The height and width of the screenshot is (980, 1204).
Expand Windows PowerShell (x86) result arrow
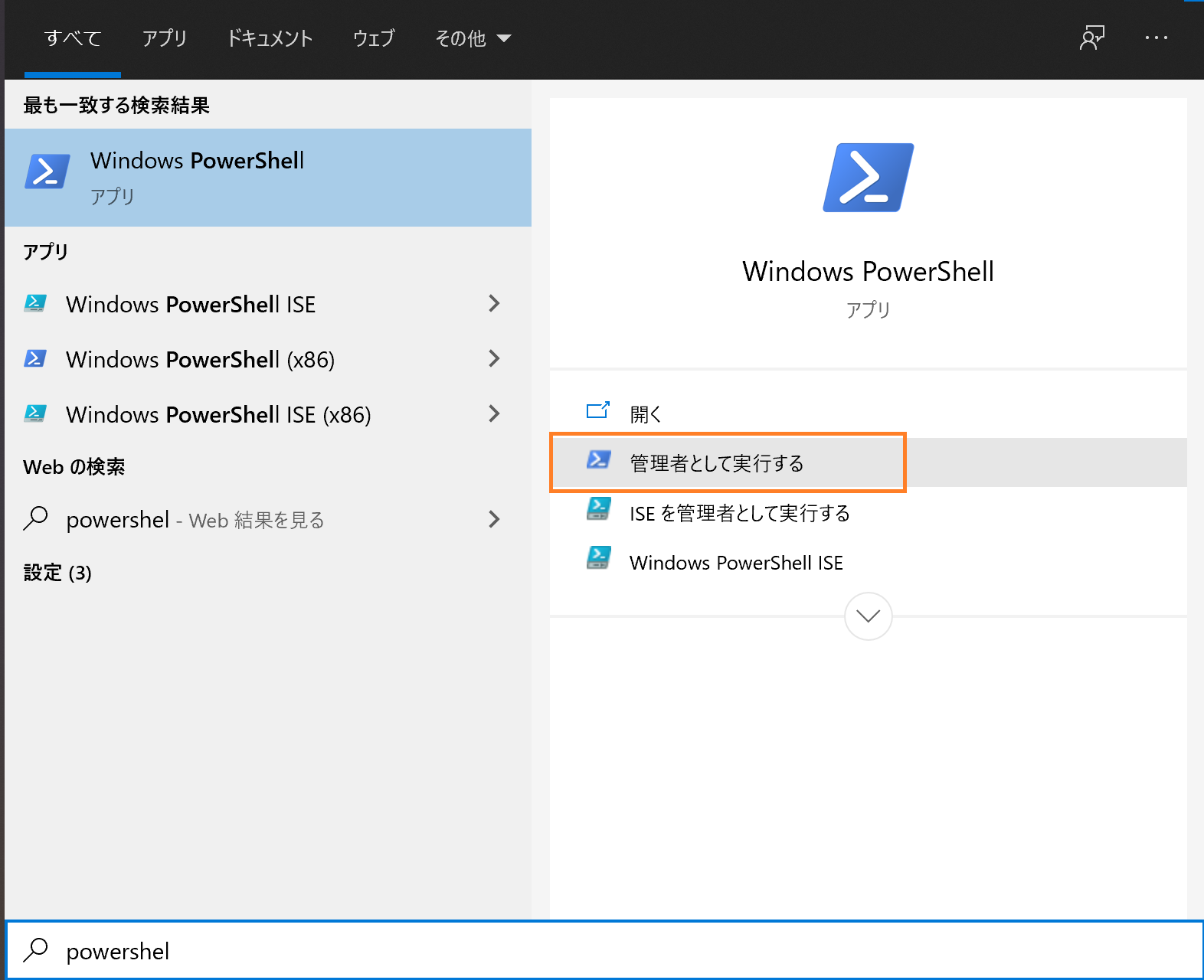[x=494, y=359]
